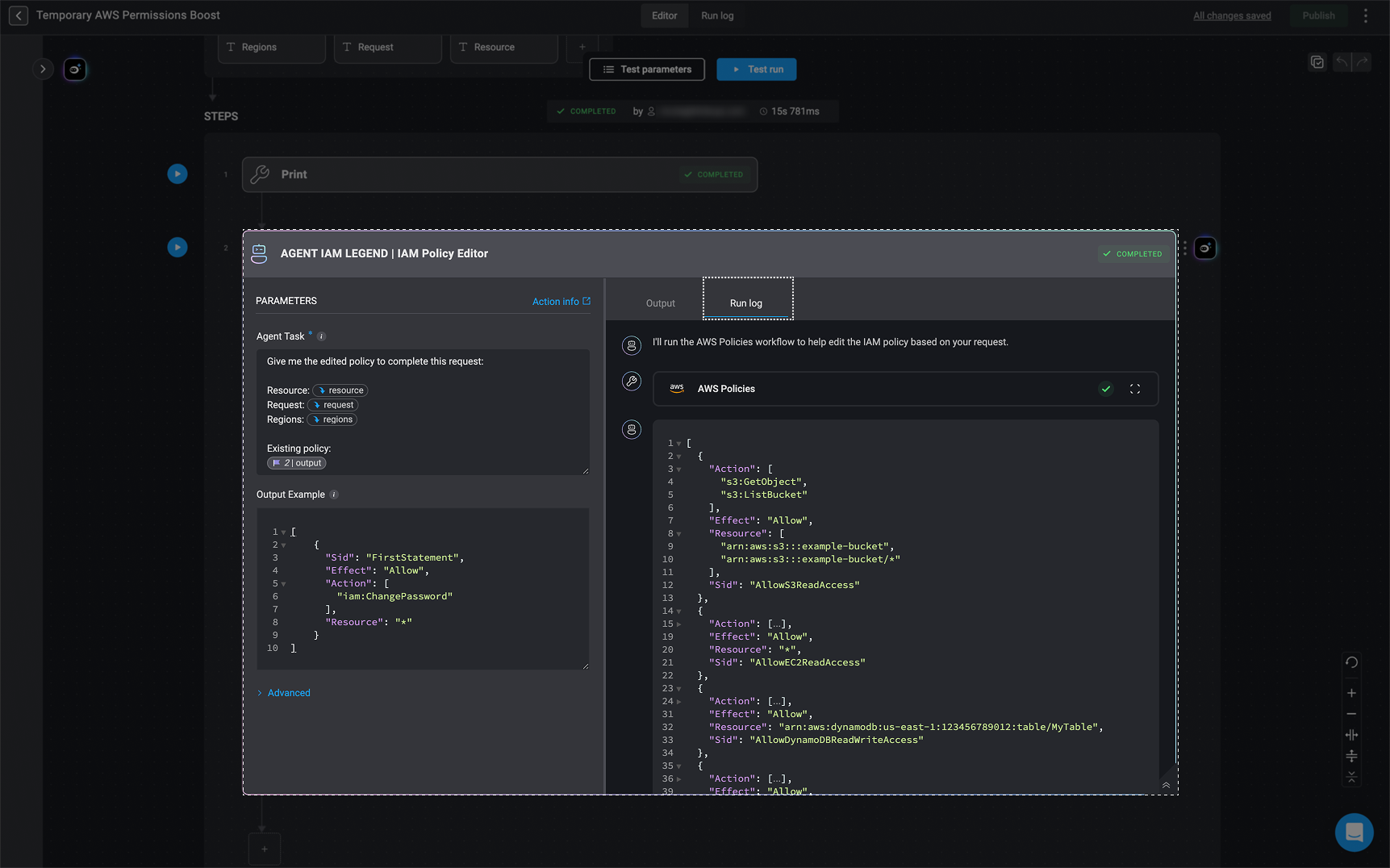Click the regions variable chip

click(332, 419)
